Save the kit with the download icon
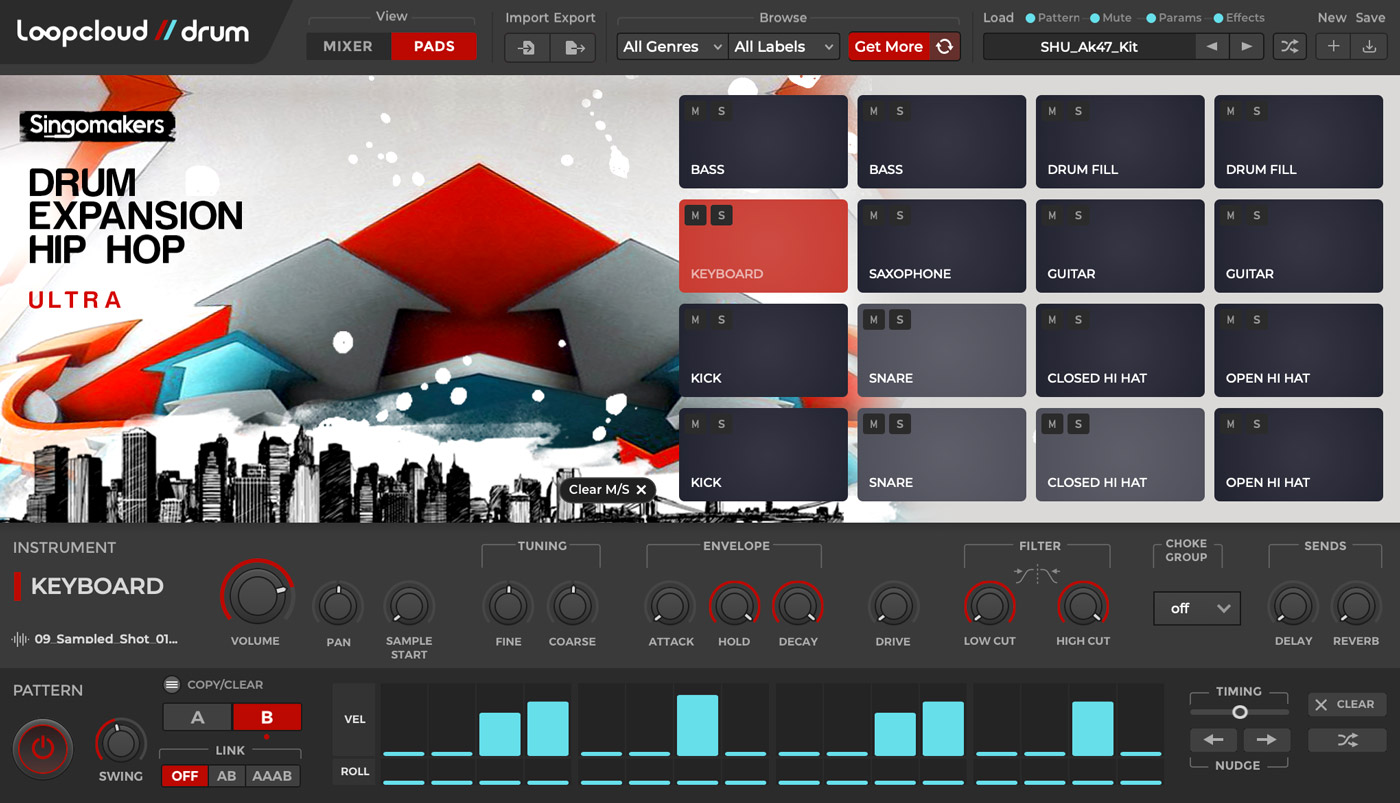This screenshot has width=1400, height=803. point(1369,47)
